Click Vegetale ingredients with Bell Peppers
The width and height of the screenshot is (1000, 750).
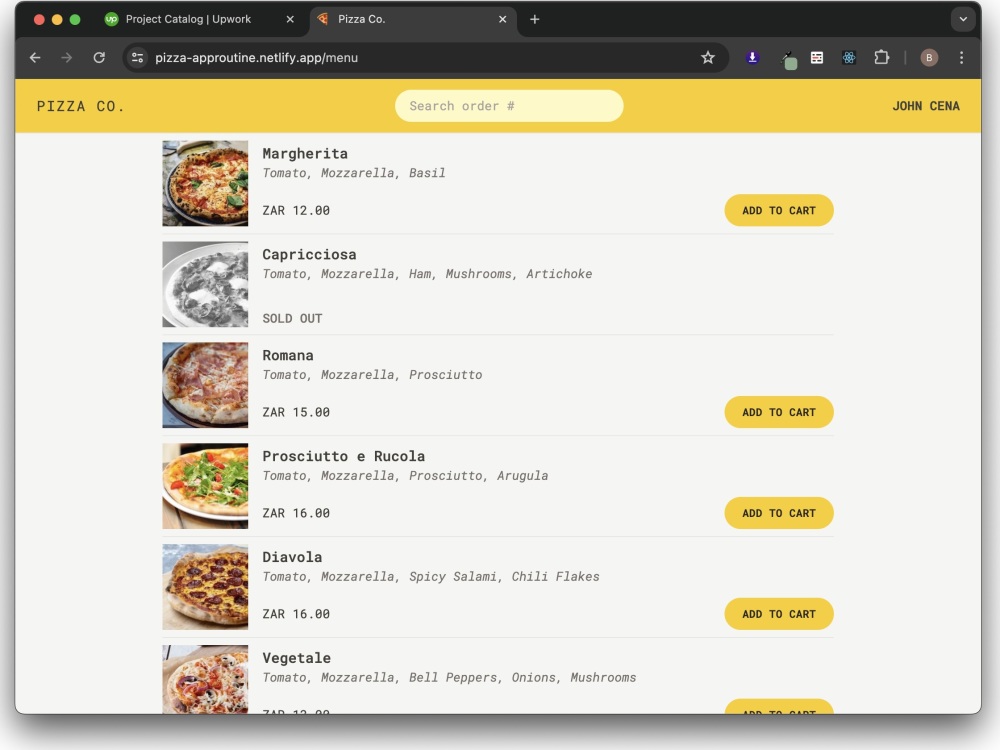(449, 678)
